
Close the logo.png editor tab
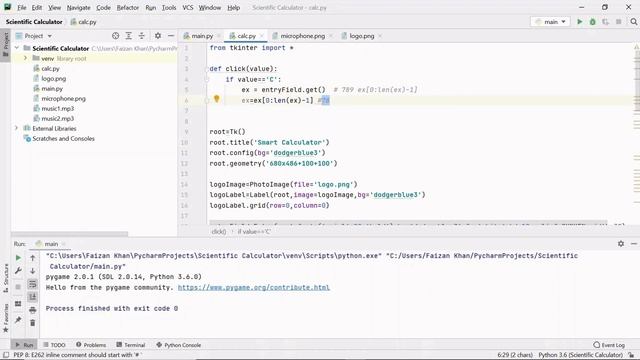coord(380,36)
